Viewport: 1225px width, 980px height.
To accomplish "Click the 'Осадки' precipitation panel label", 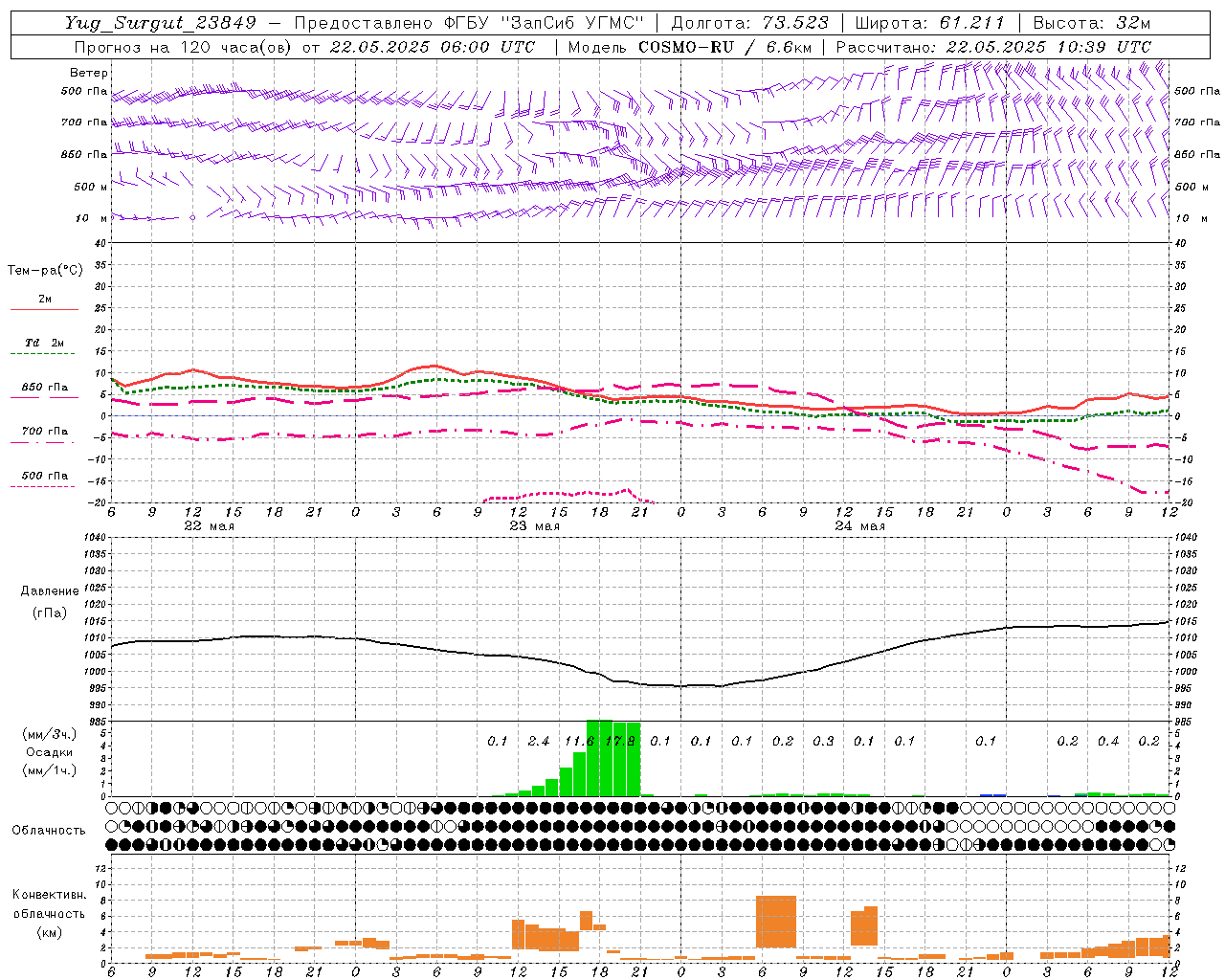I will tap(50, 752).
